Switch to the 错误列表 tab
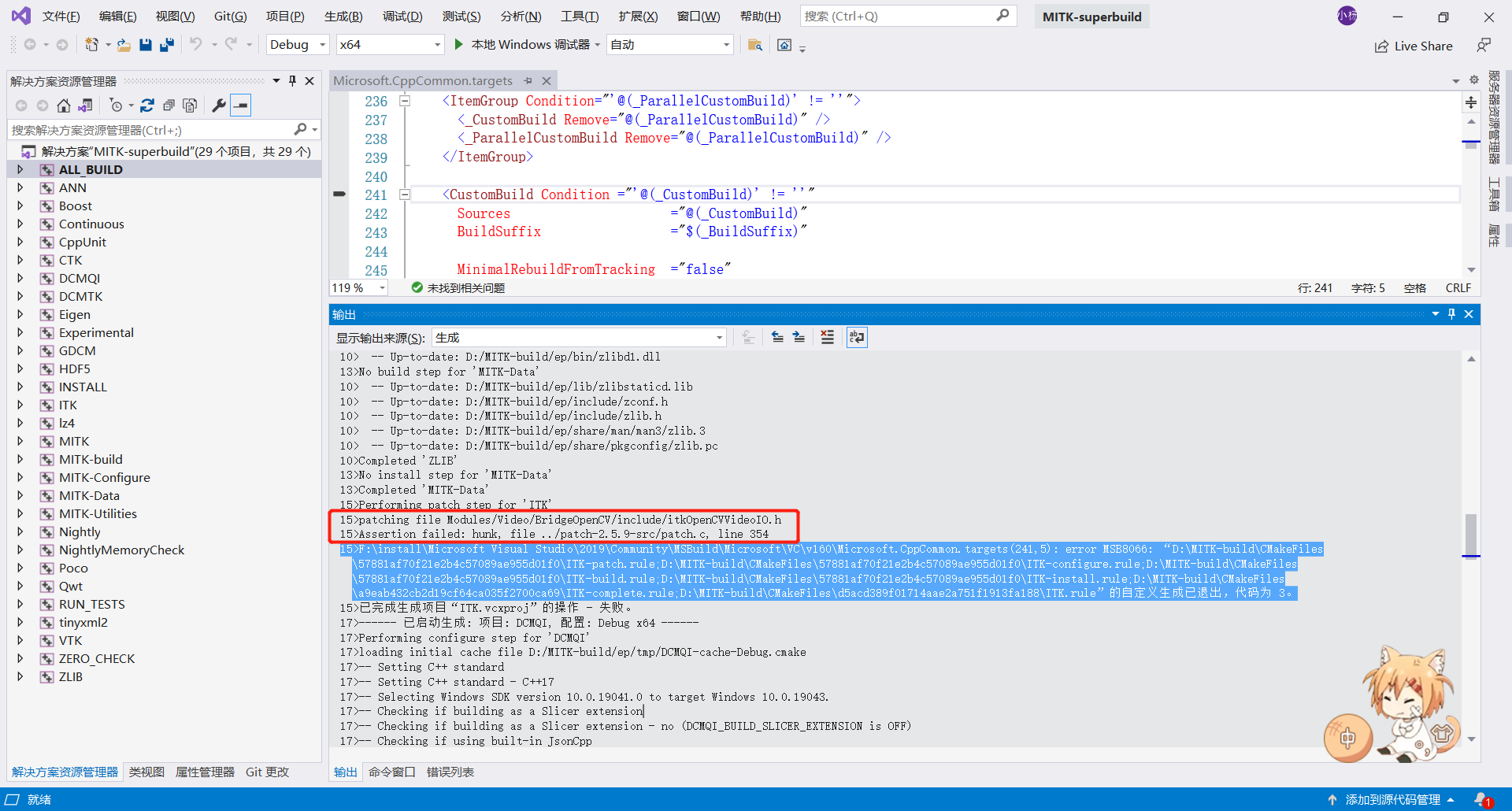1512x811 pixels. 450,772
